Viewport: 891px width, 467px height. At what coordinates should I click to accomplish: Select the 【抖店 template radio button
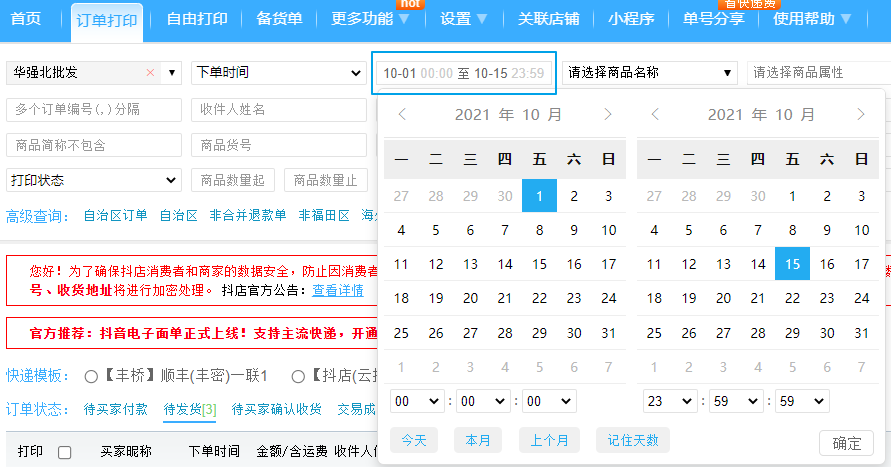tap(298, 376)
